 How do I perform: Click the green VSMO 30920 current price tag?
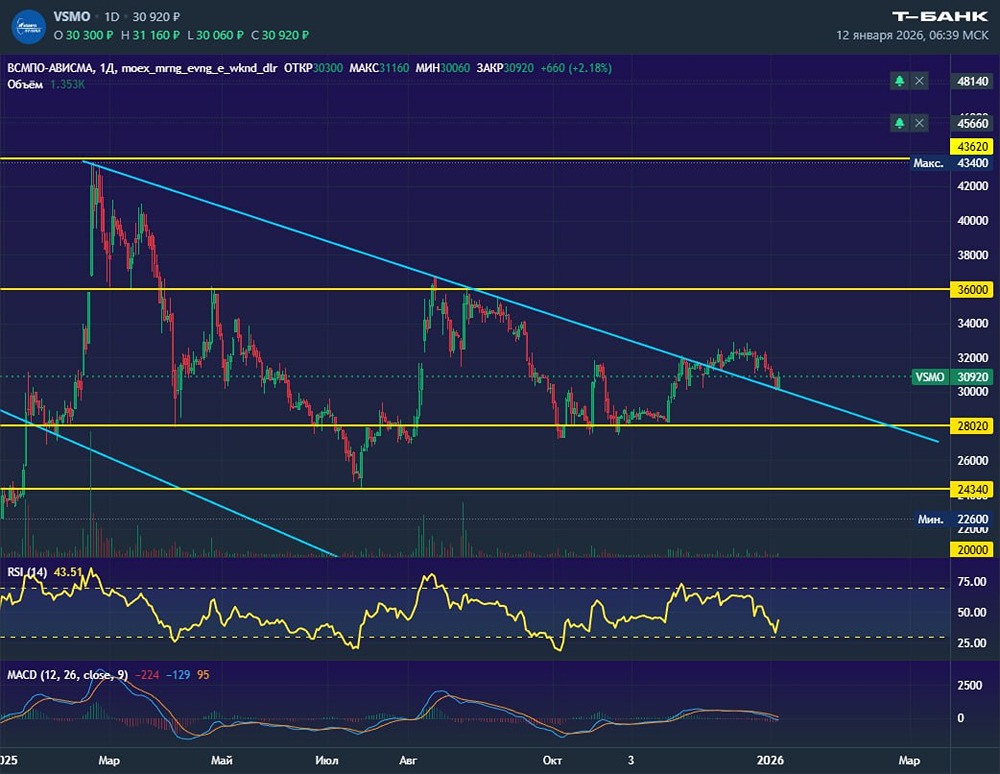pos(952,377)
